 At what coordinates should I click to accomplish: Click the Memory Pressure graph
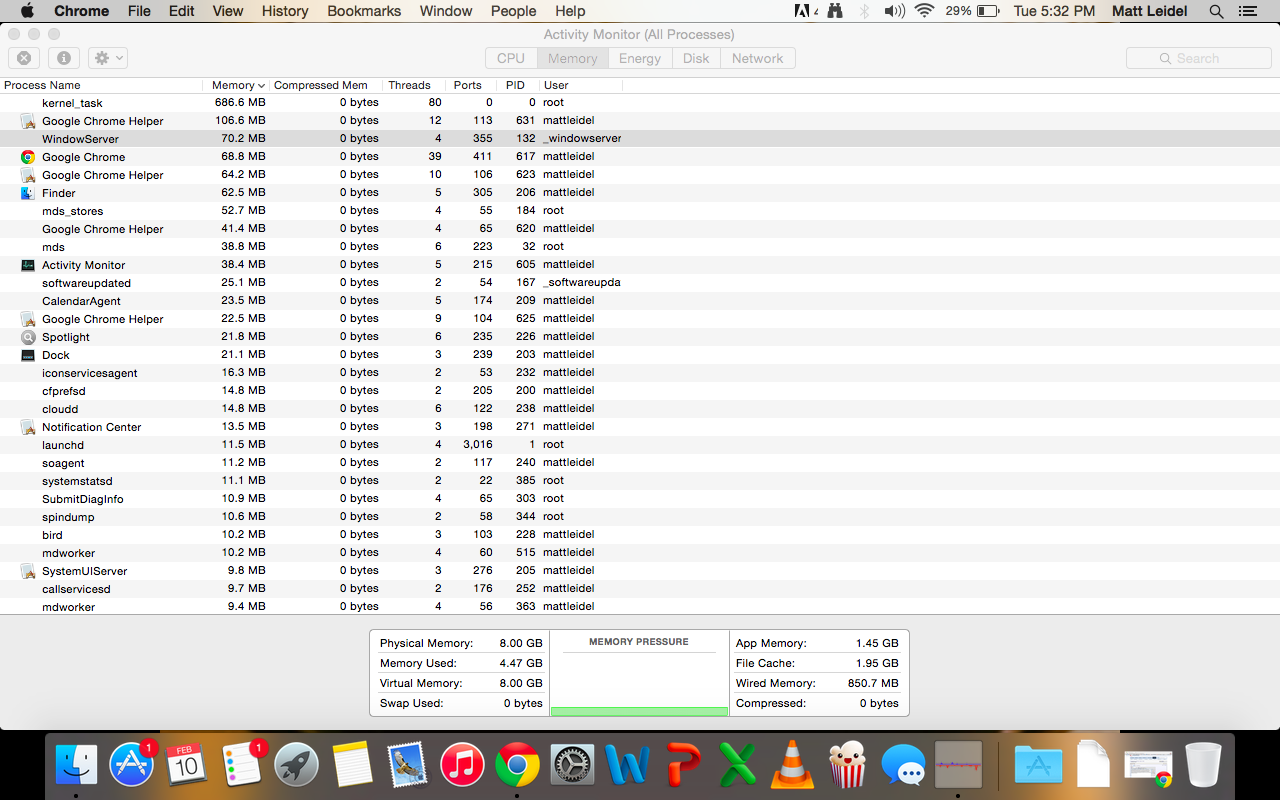click(x=639, y=674)
